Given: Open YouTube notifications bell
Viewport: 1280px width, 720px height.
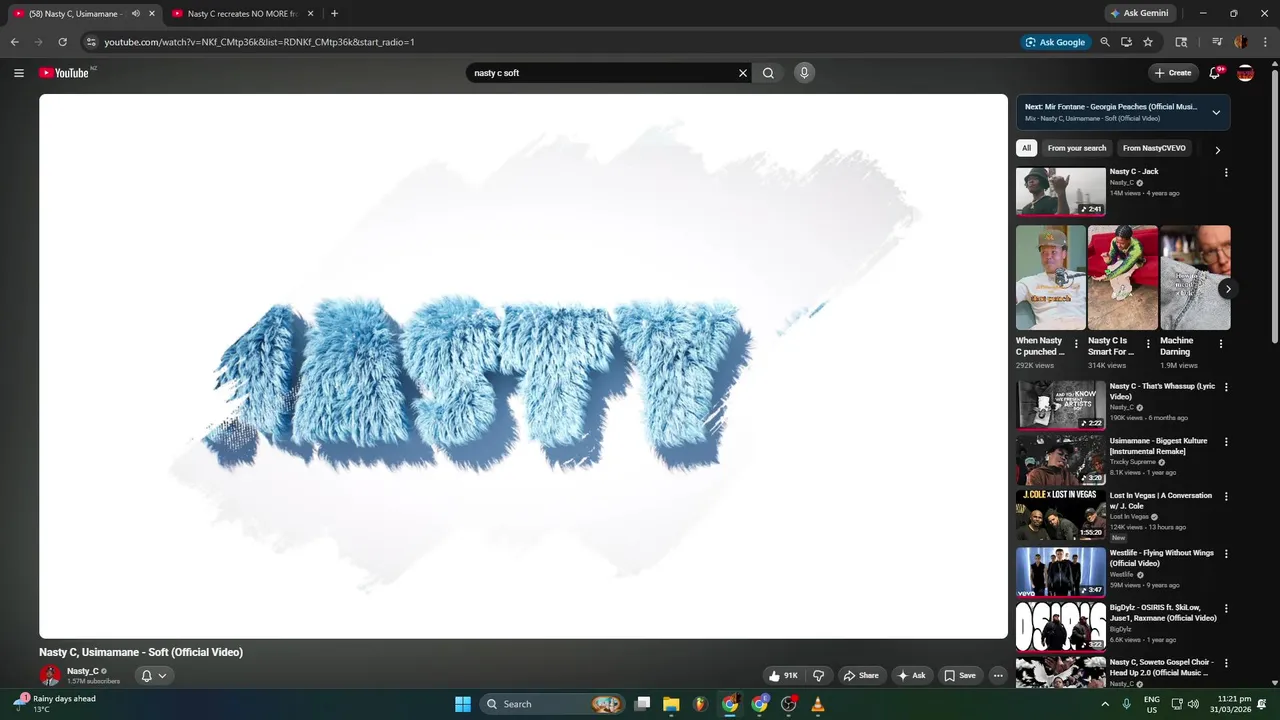Looking at the screenshot, I should click(1216, 73).
